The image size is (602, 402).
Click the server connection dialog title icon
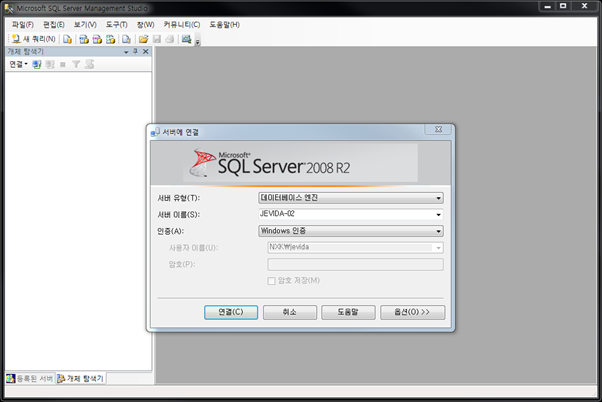[x=155, y=132]
